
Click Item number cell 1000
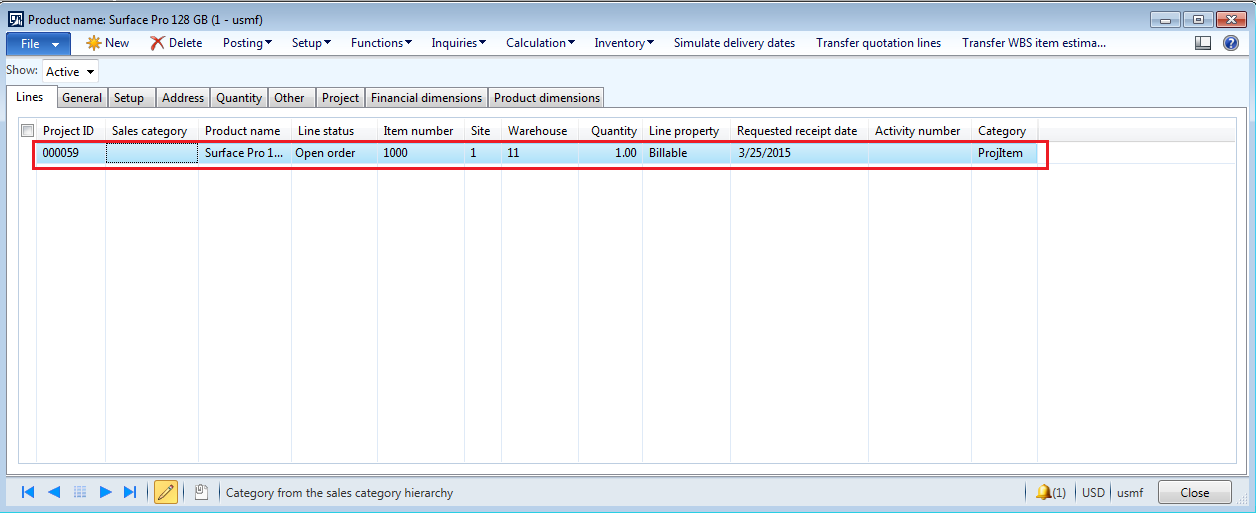tap(421, 153)
